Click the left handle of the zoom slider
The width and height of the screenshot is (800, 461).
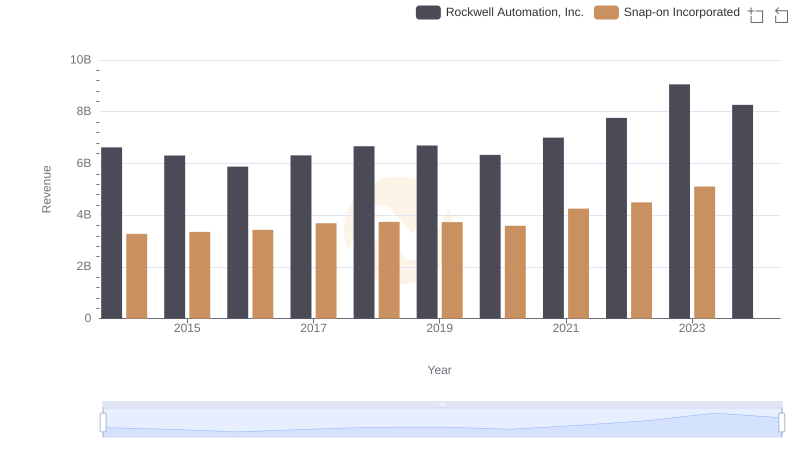pos(103,422)
